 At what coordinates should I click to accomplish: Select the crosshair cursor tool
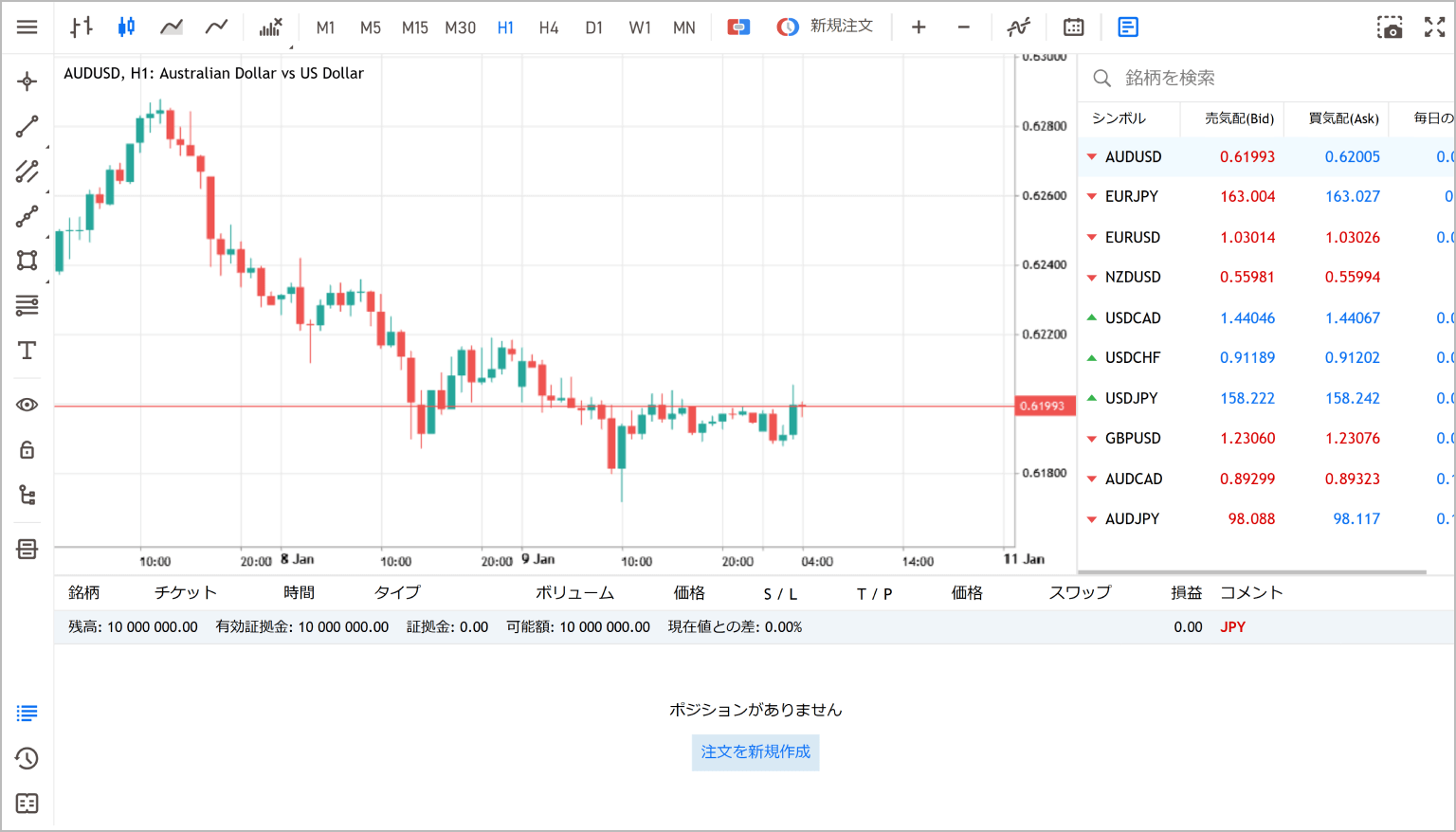tap(27, 81)
